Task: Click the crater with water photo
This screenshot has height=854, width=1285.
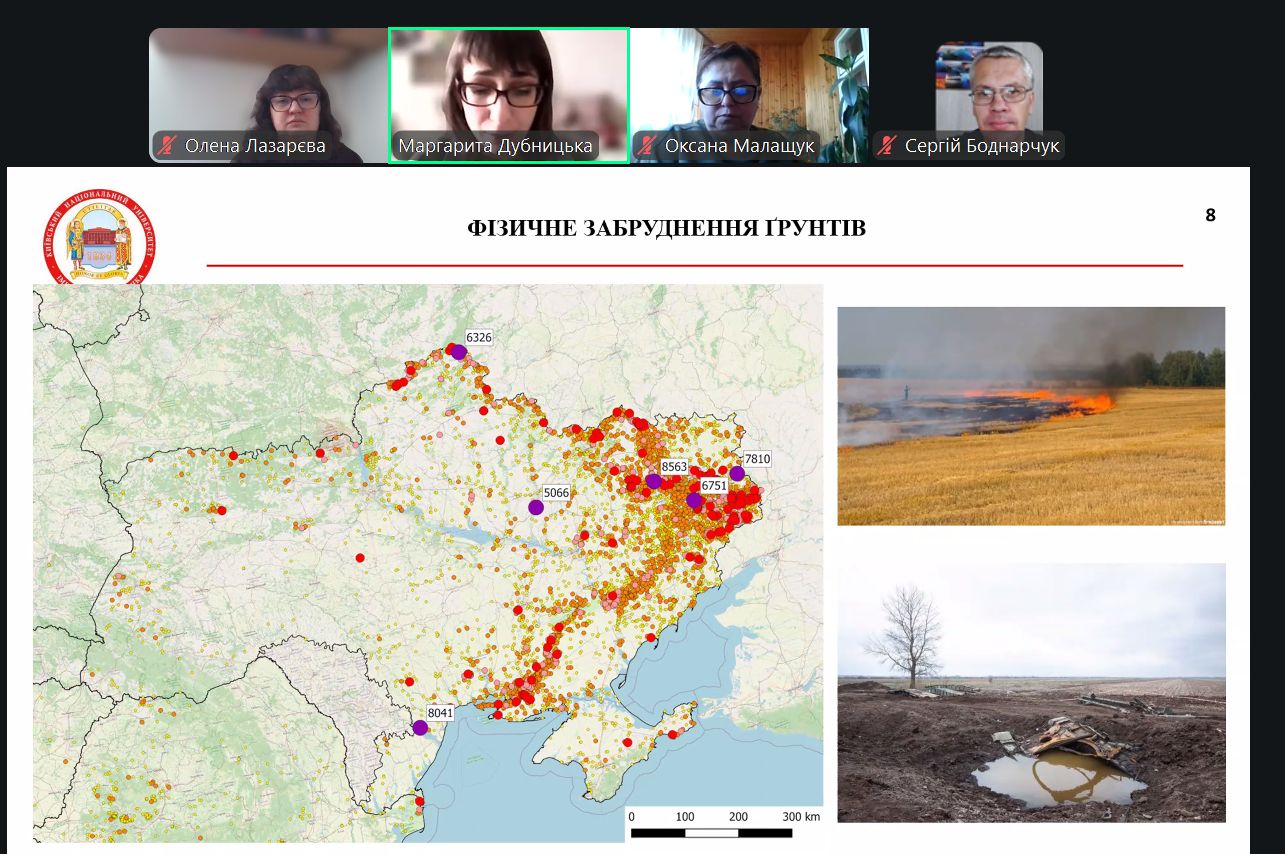Action: pyautogui.click(x=1030, y=692)
